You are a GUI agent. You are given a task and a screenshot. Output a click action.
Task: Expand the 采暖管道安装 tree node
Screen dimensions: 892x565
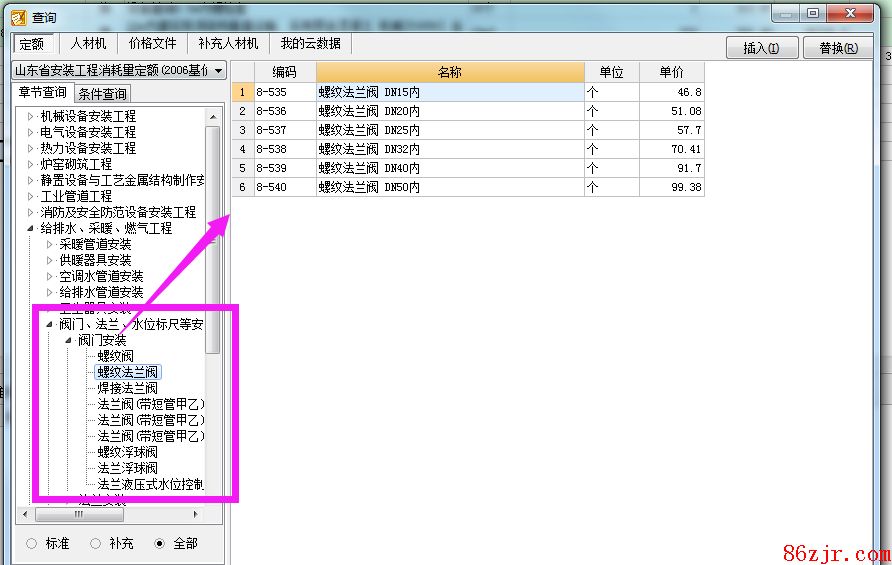[x=50, y=244]
